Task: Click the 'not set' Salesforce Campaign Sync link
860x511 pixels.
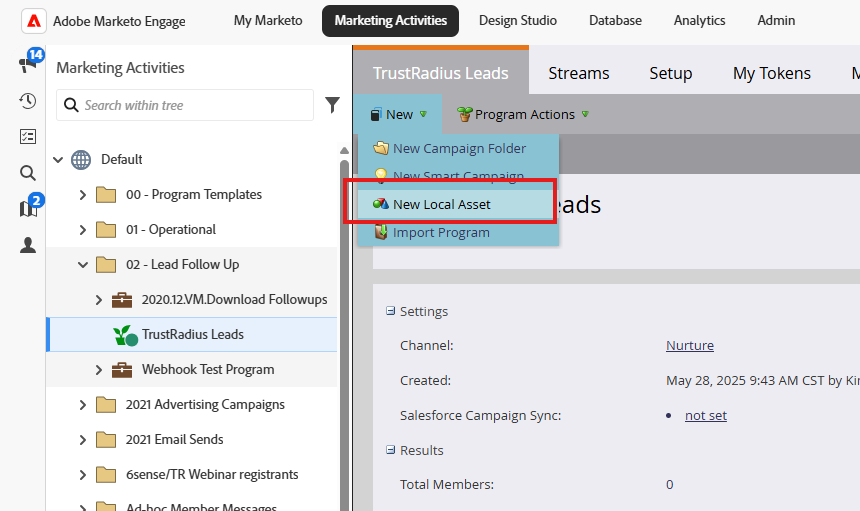Action: (x=706, y=416)
